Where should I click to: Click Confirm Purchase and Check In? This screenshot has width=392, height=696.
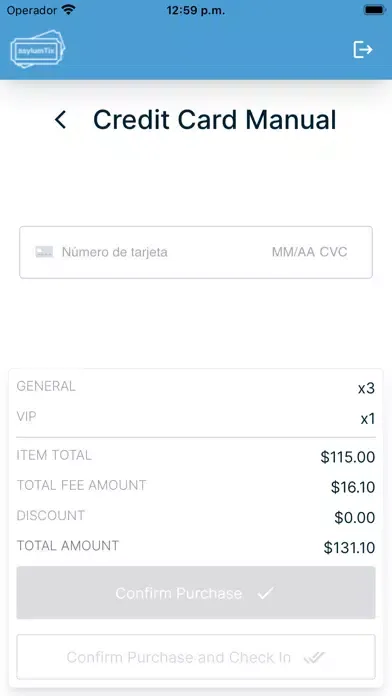(196, 657)
